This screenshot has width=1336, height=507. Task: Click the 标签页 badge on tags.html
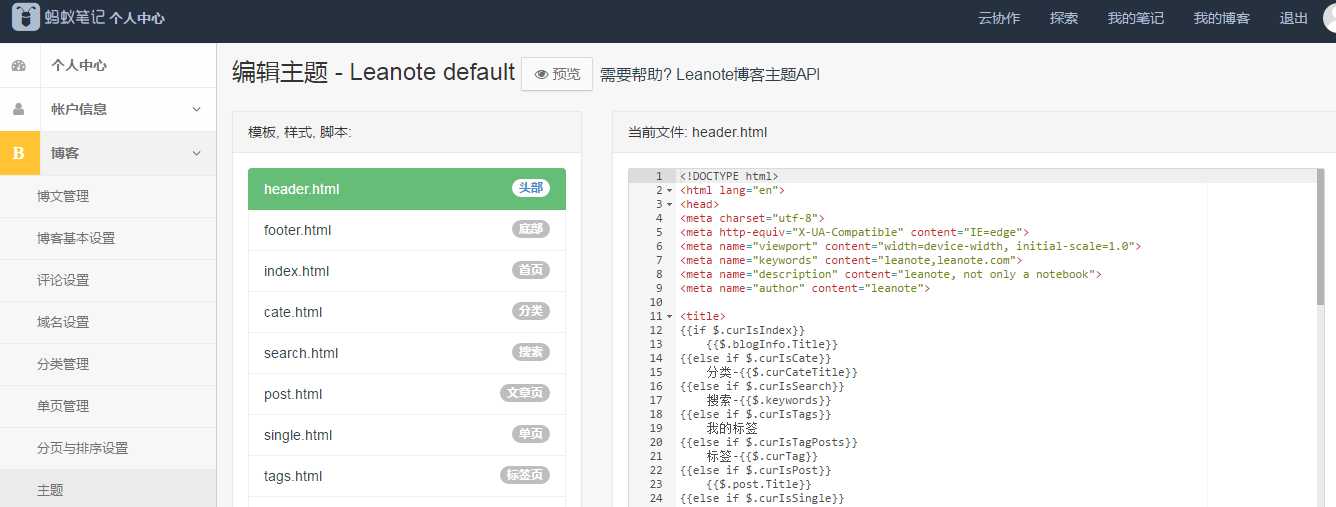(x=525, y=475)
